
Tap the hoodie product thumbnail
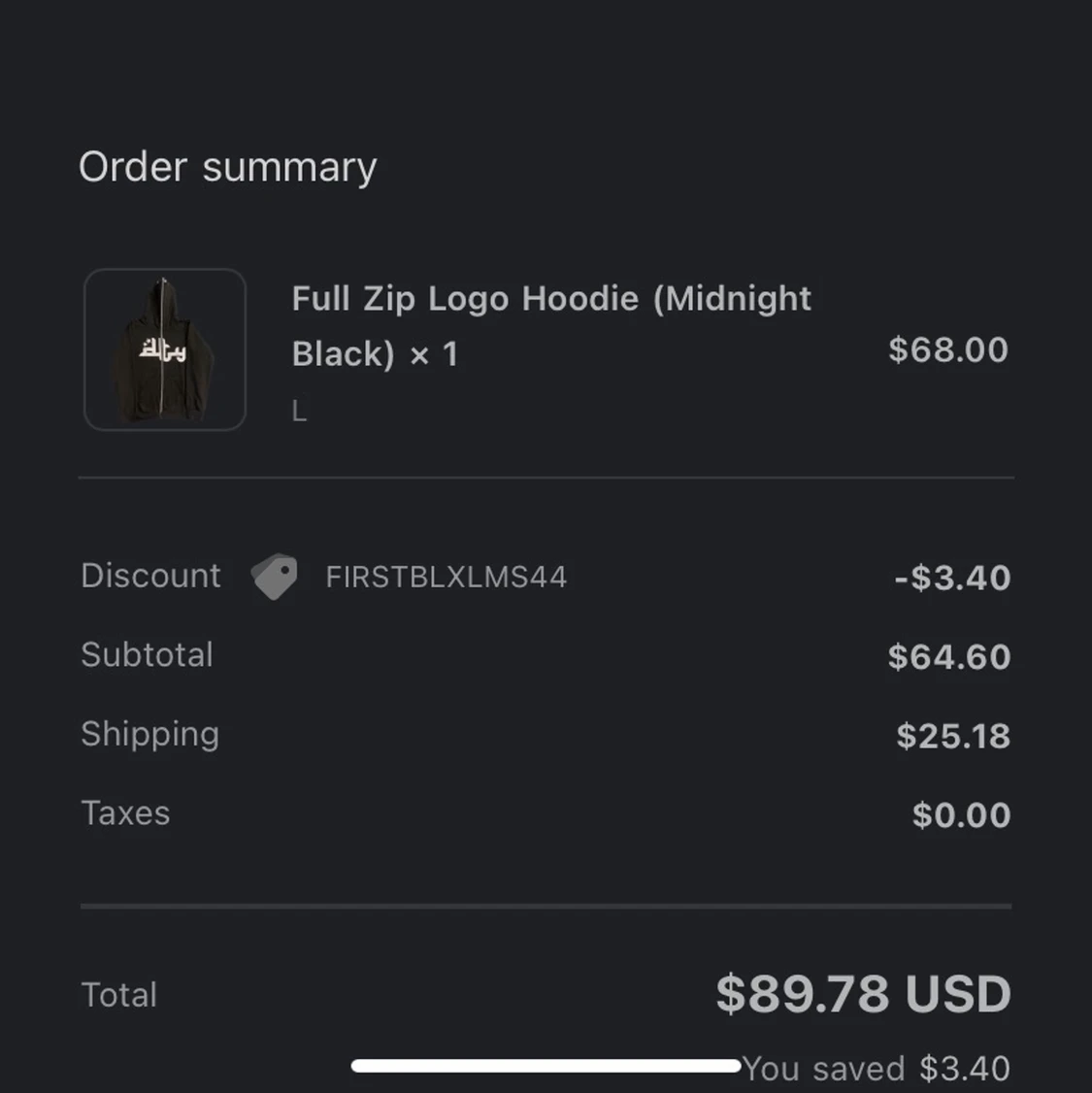click(165, 349)
